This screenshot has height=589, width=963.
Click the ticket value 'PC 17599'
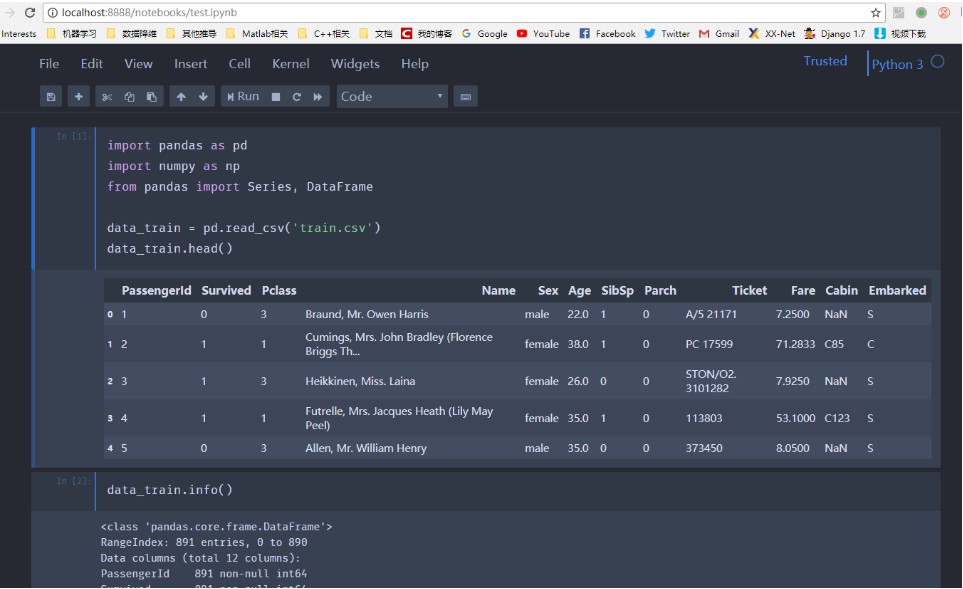(x=709, y=344)
